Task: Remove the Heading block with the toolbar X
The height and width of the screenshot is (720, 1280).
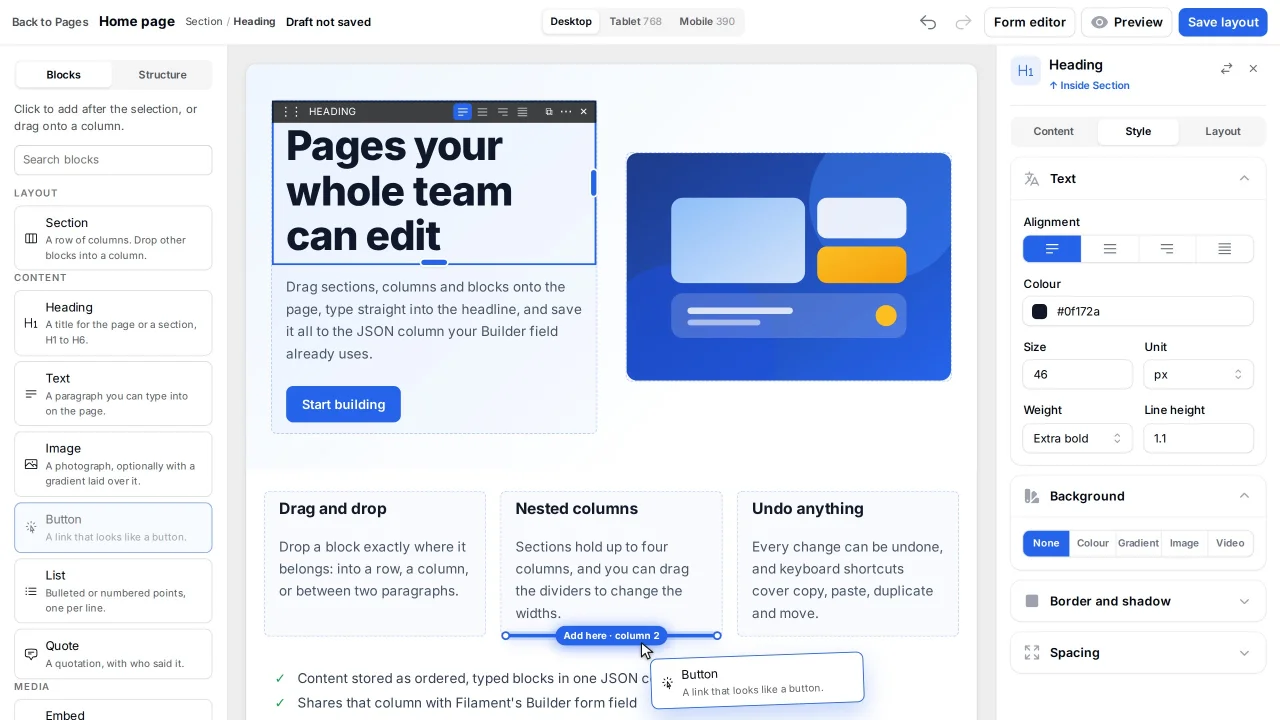Action: coord(584,112)
